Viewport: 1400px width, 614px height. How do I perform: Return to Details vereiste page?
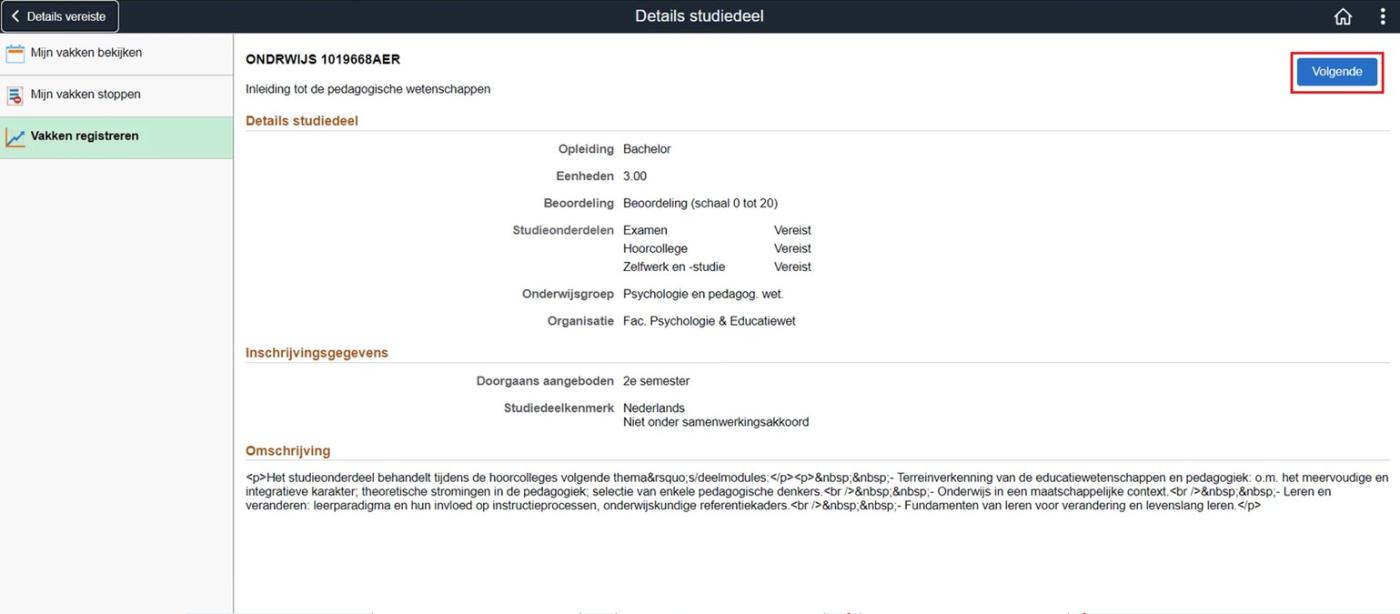[x=60, y=16]
